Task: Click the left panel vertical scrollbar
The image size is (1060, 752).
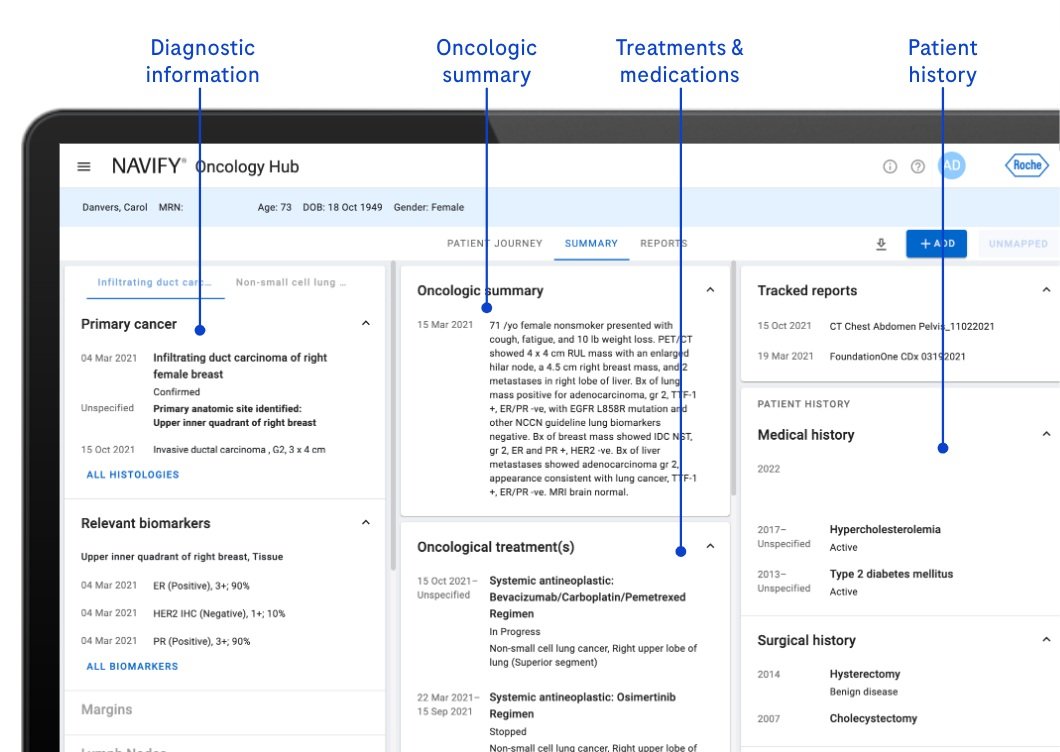Action: click(x=393, y=416)
